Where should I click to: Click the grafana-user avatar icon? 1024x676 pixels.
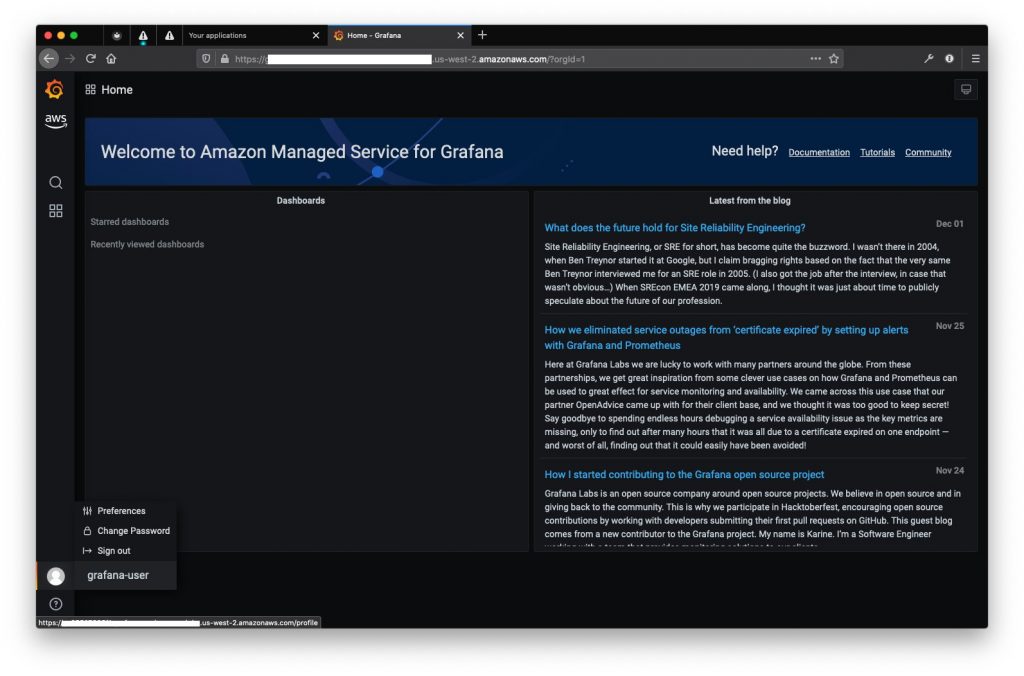[56, 575]
